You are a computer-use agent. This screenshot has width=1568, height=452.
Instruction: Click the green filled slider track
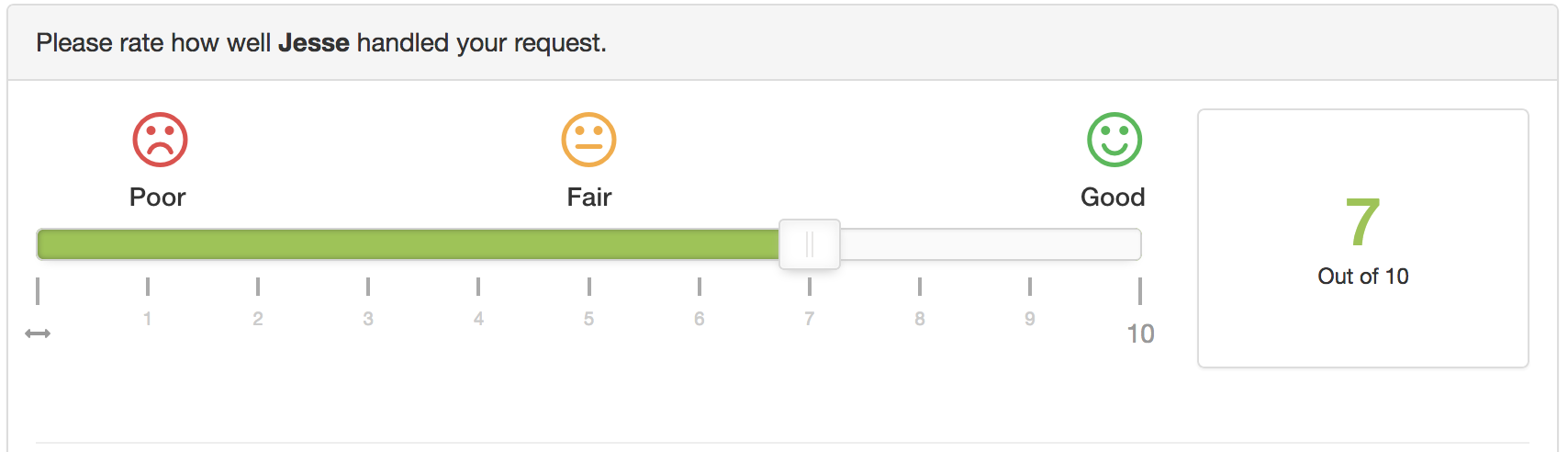[x=408, y=244]
